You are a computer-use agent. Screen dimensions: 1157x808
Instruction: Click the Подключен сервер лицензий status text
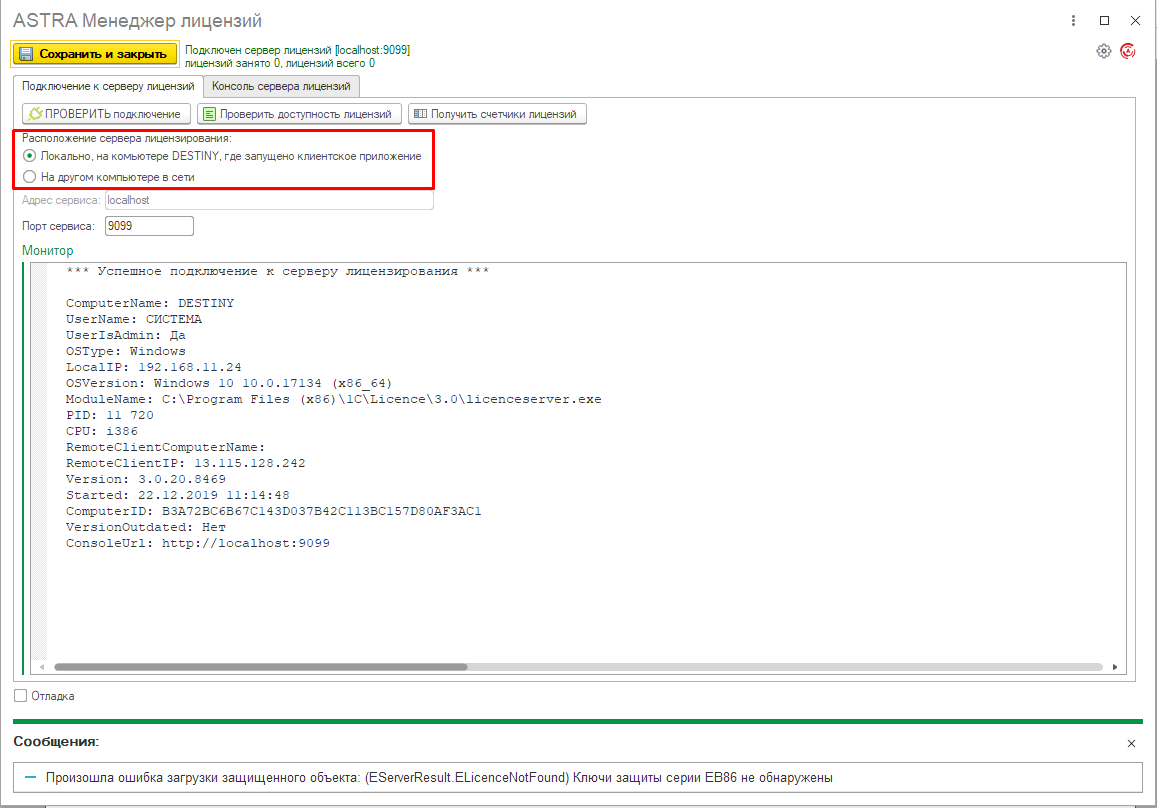click(x=297, y=50)
